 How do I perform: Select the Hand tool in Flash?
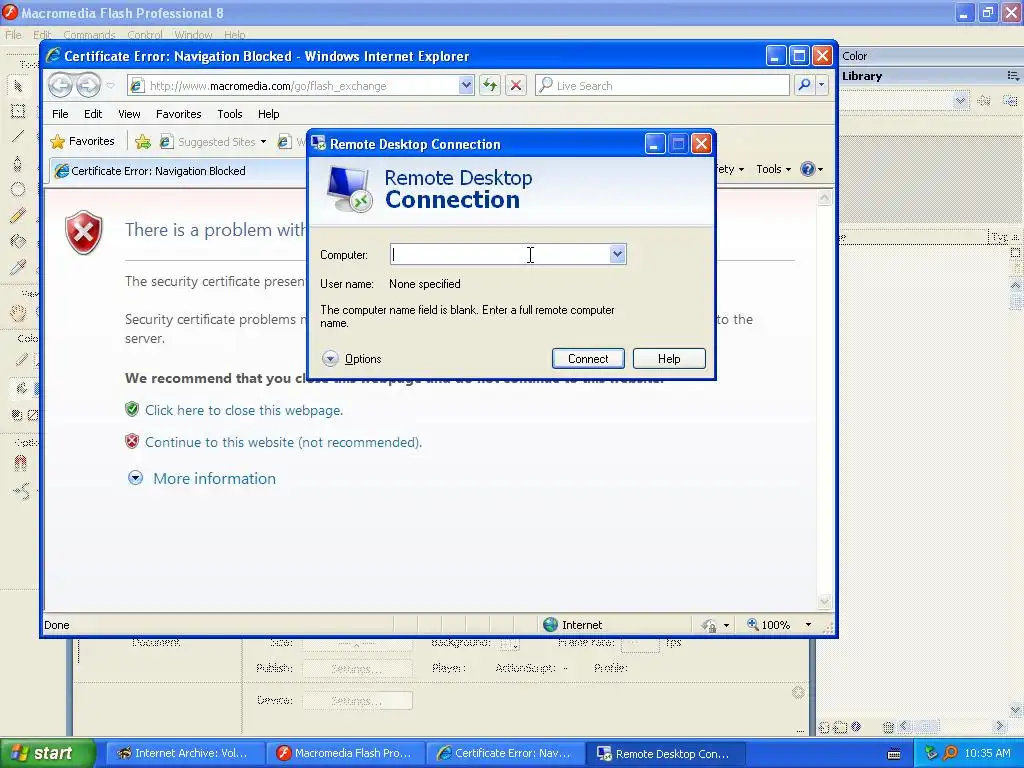[18, 313]
